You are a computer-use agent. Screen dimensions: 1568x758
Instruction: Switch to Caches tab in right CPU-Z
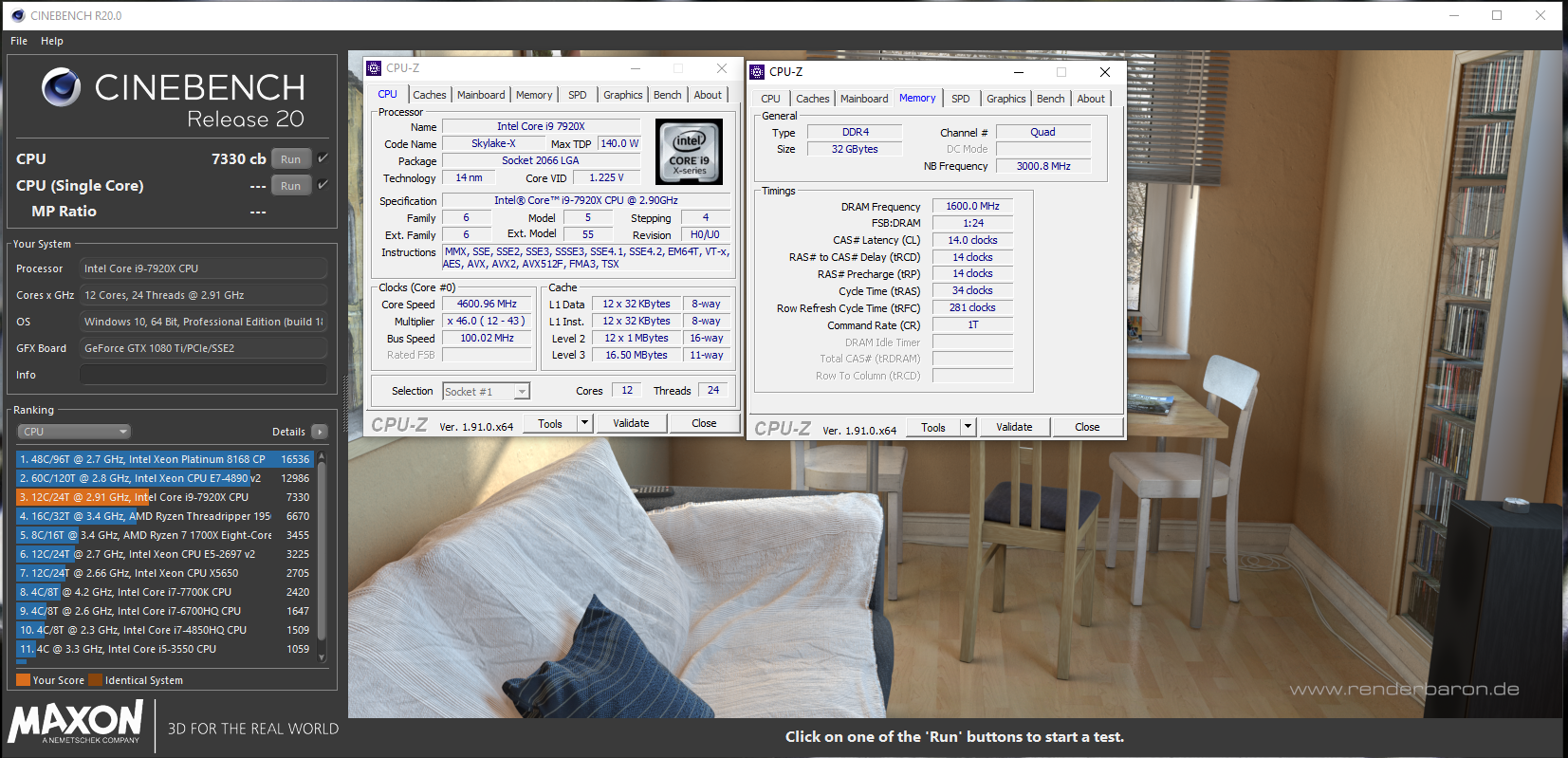point(813,99)
